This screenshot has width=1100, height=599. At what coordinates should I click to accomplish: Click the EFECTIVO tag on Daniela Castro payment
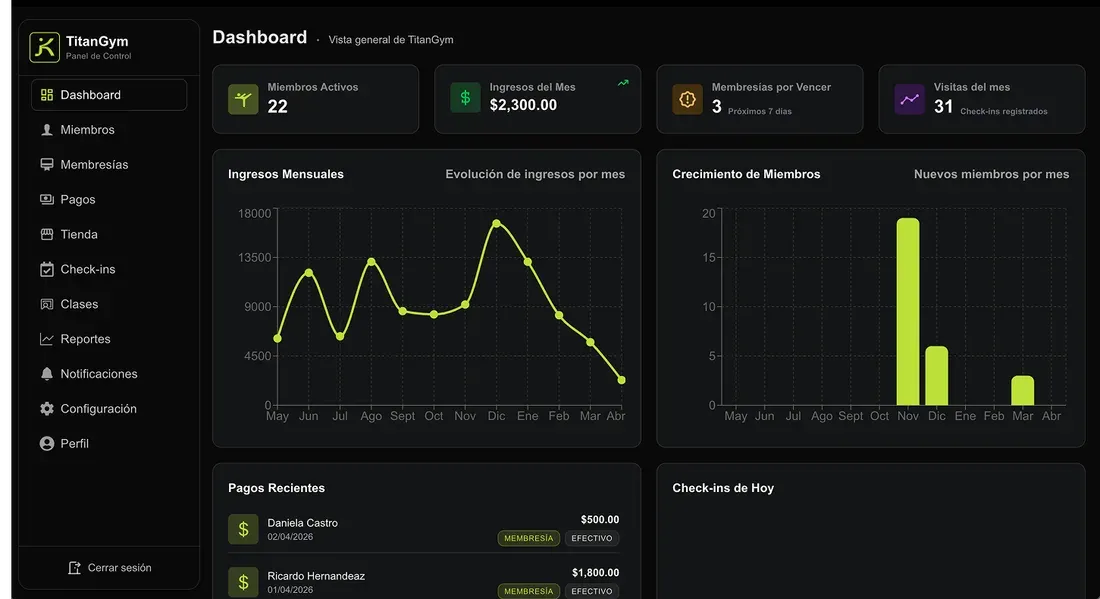591,538
